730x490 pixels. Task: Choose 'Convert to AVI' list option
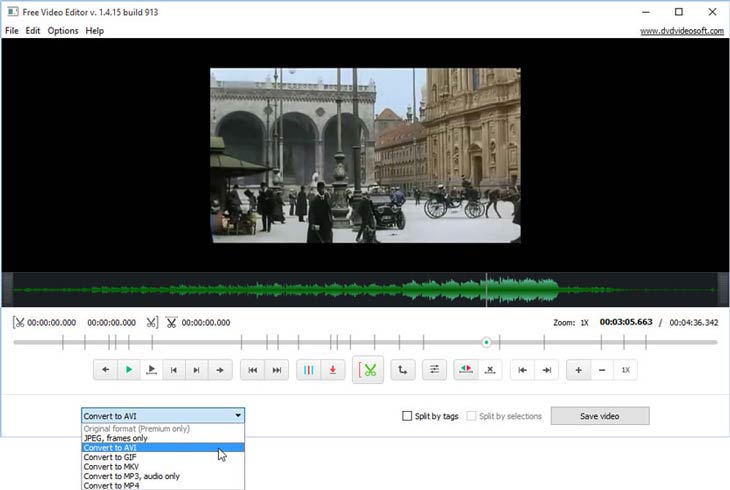point(163,448)
